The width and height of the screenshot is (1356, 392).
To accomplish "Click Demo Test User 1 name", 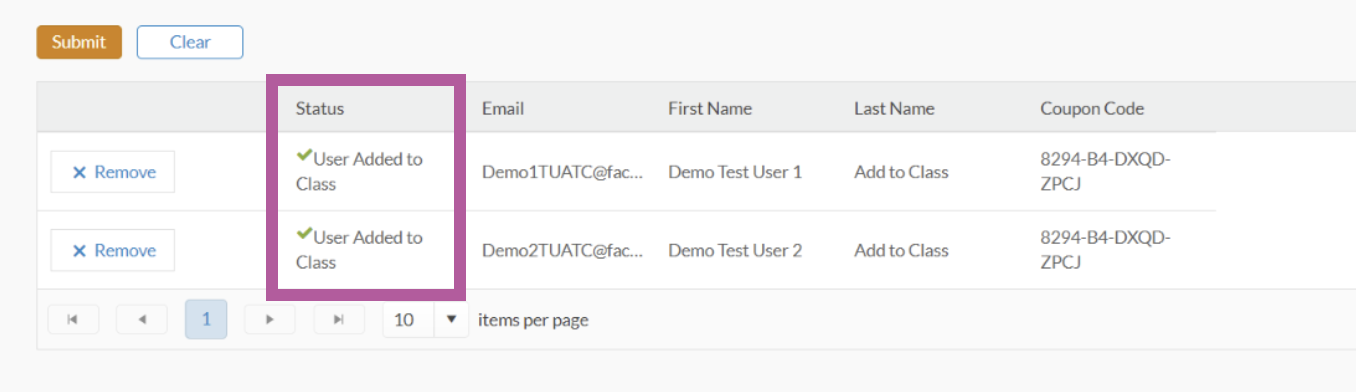I will (735, 172).
